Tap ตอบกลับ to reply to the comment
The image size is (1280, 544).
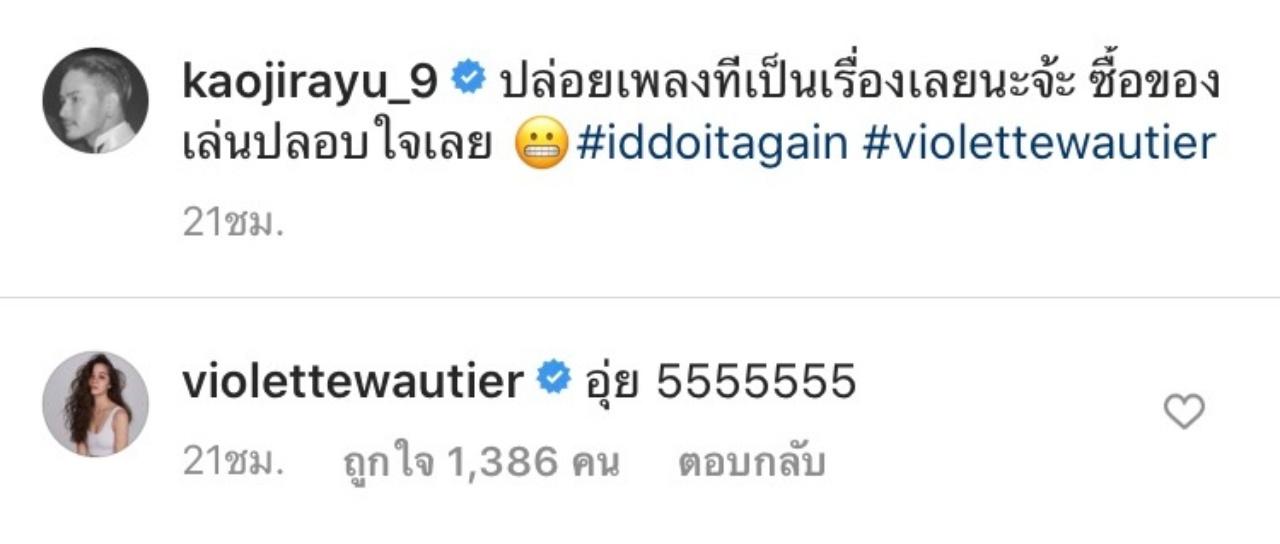coord(752,462)
